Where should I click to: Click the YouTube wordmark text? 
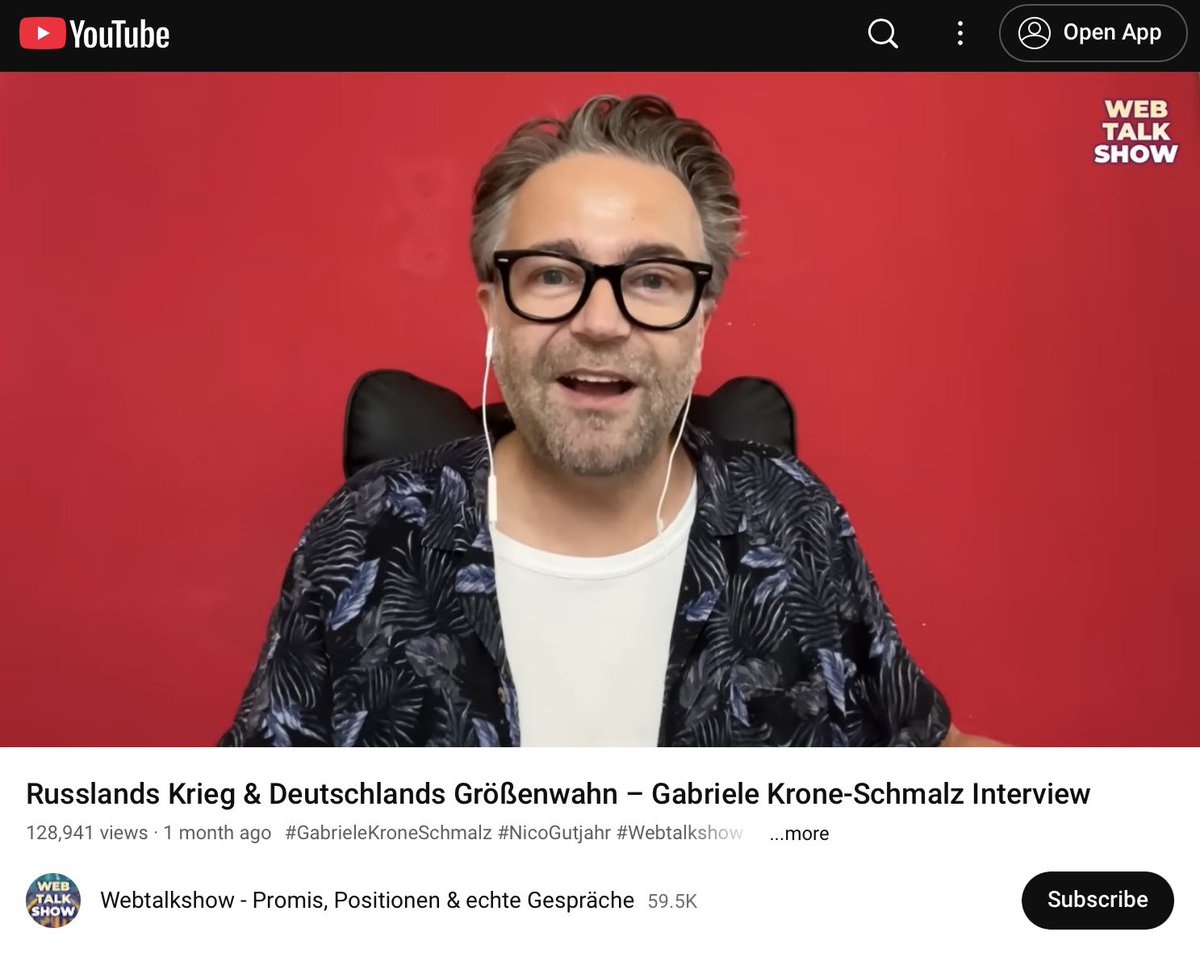pyautogui.click(x=120, y=34)
